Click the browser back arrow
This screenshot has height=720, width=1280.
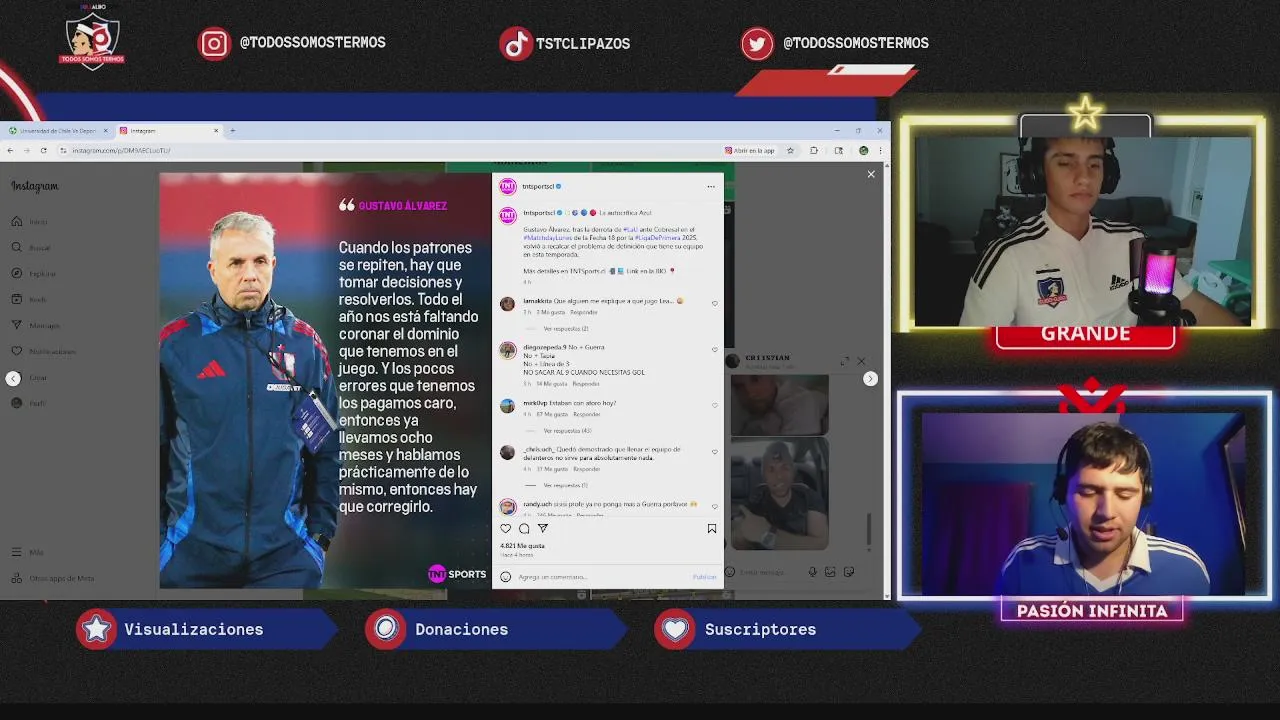pyautogui.click(x=10, y=150)
